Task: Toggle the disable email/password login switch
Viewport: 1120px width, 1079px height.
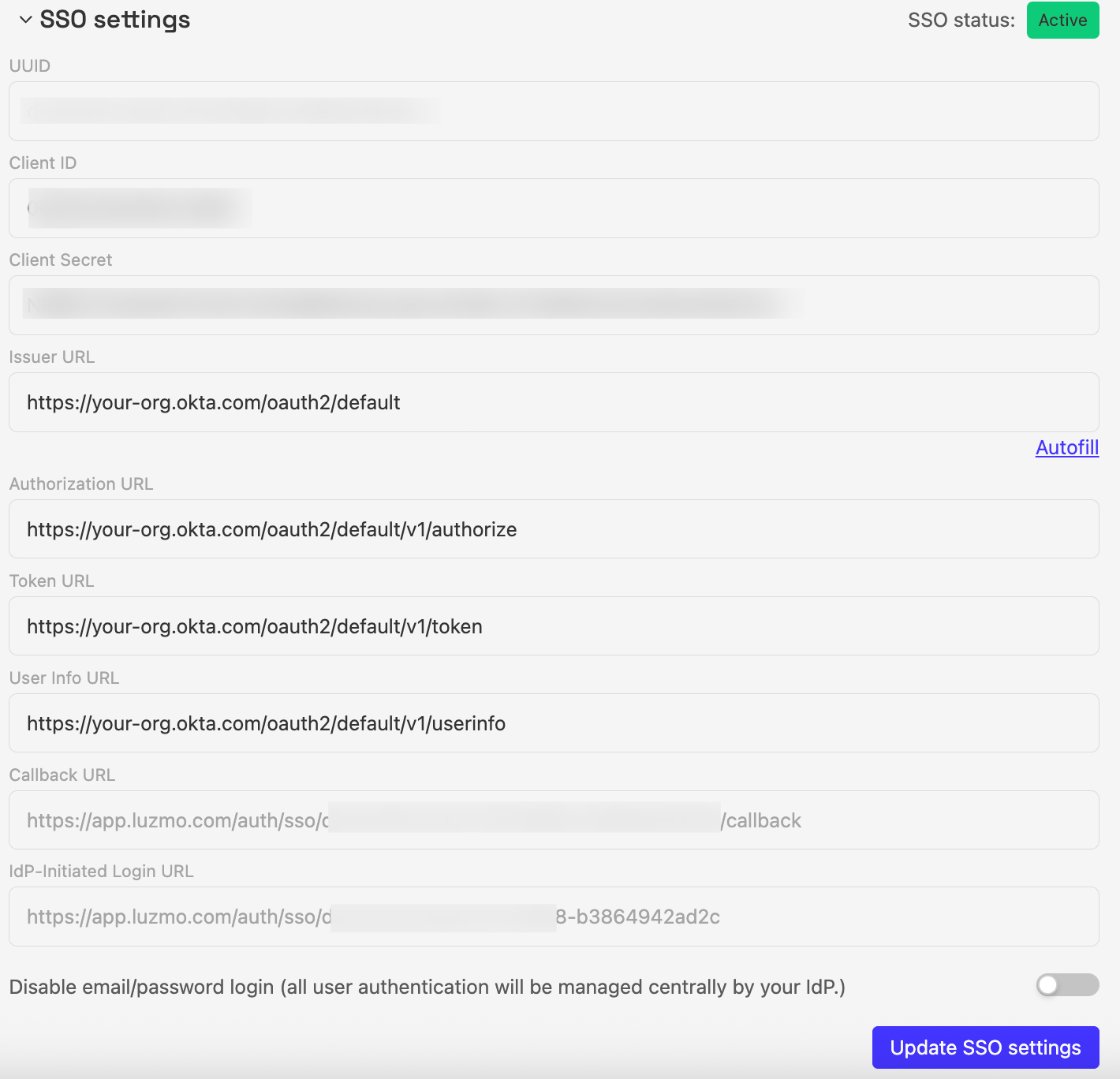Action: (1066, 985)
